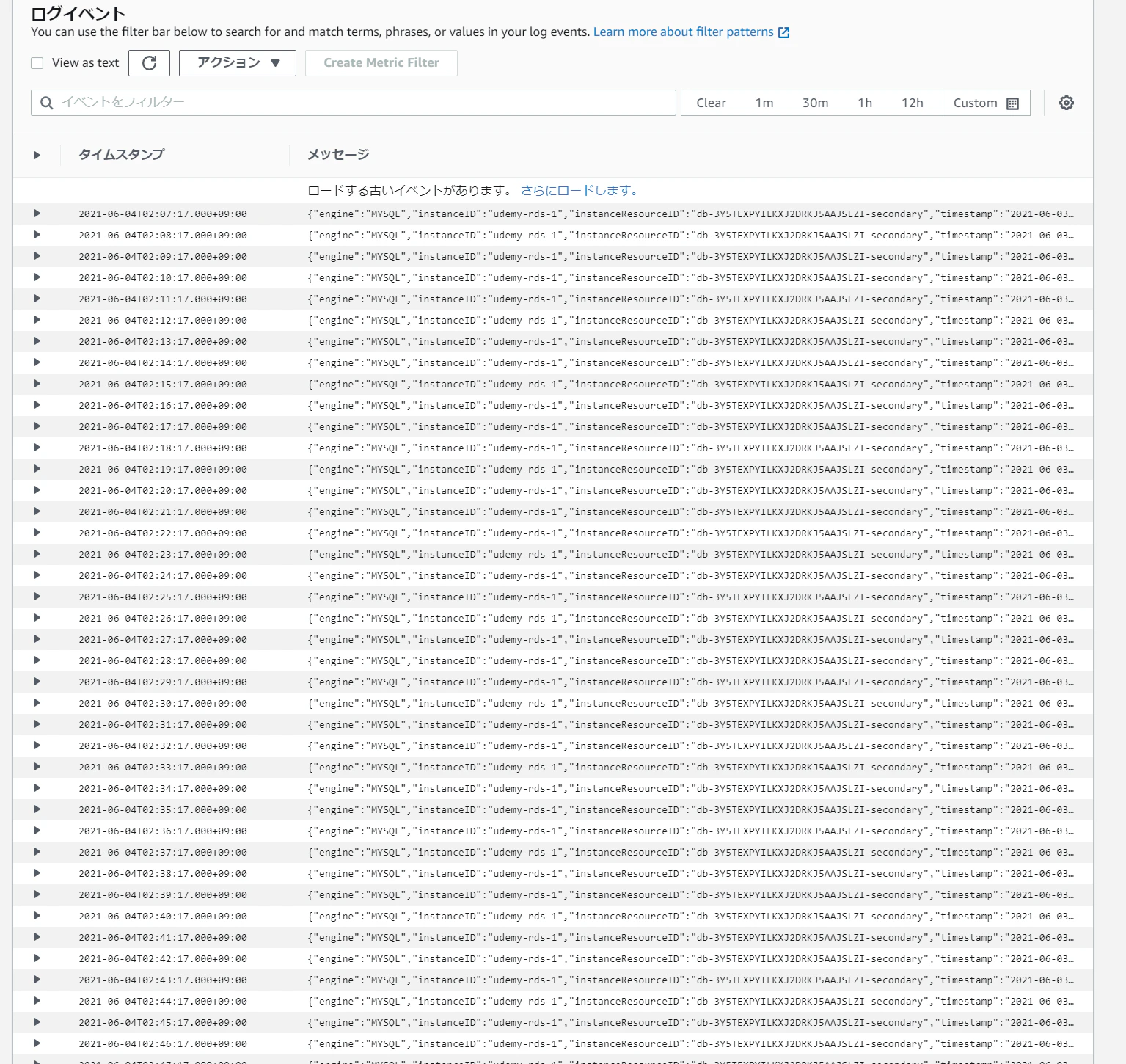Open the アクション dropdown menu
The width and height of the screenshot is (1126, 1064).
tap(238, 63)
